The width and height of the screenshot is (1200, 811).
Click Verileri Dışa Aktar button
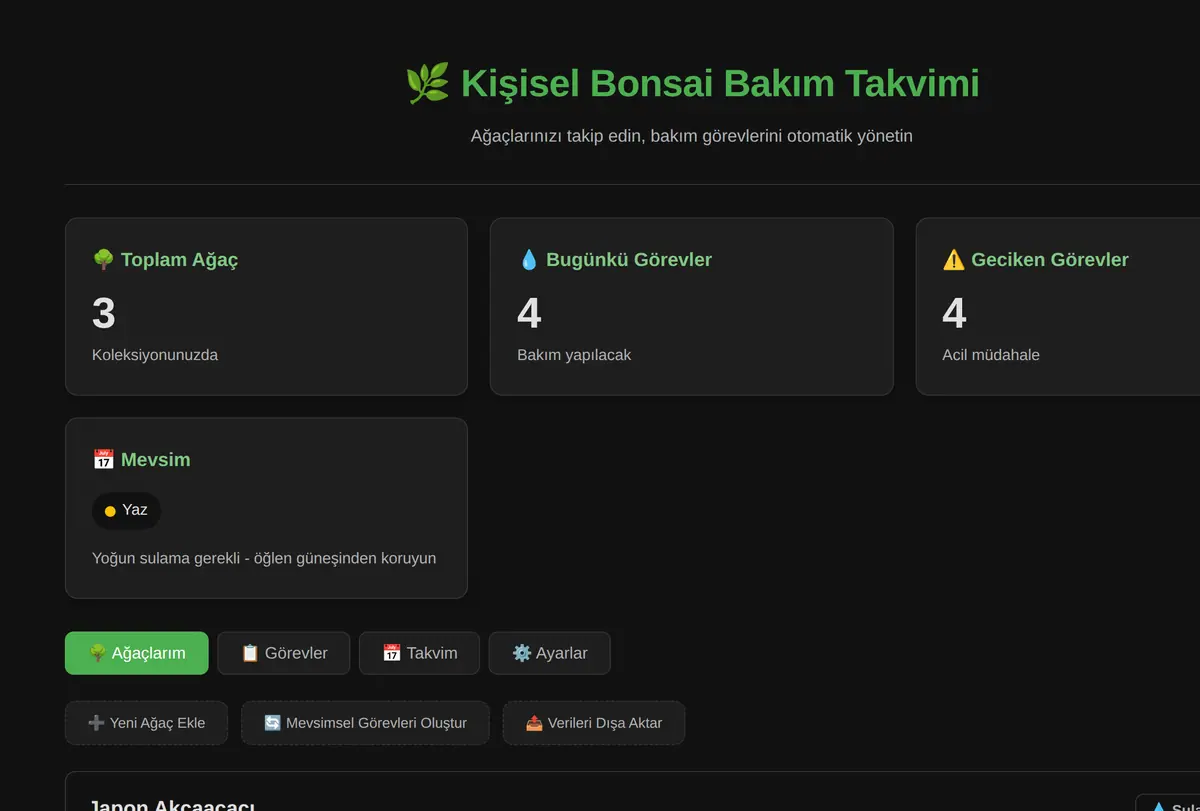(x=594, y=723)
